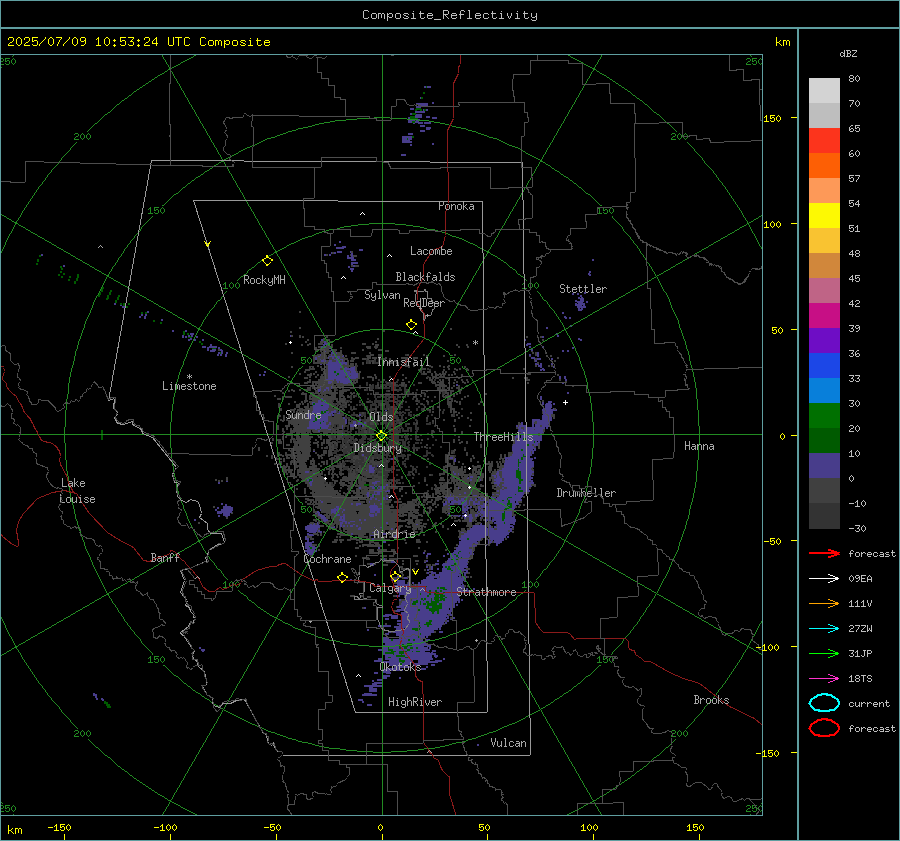Click the Blackfalds label
Image resolution: width=900 pixels, height=841 pixels.
425,277
